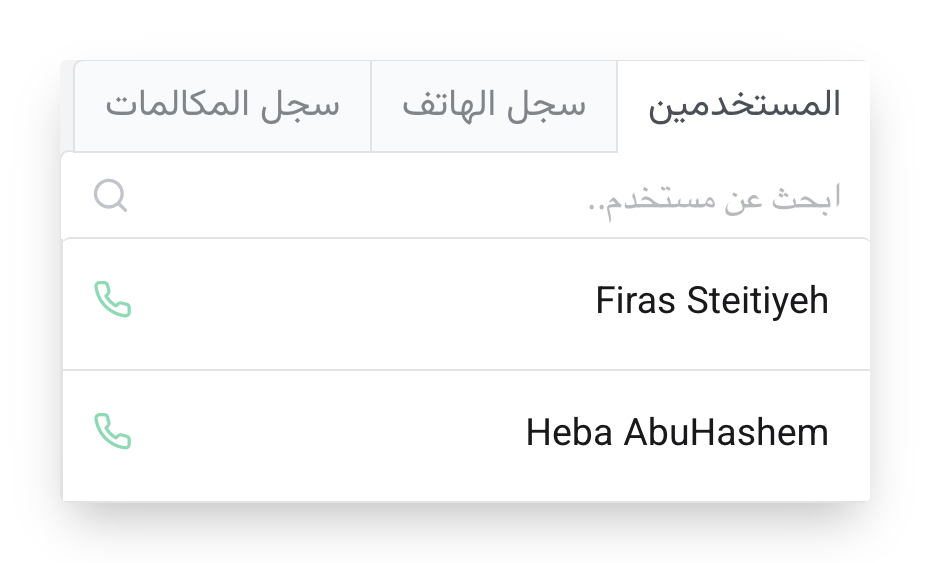The width and height of the screenshot is (930, 563).
Task: Click the magnifier search icon
Action: tap(110, 196)
